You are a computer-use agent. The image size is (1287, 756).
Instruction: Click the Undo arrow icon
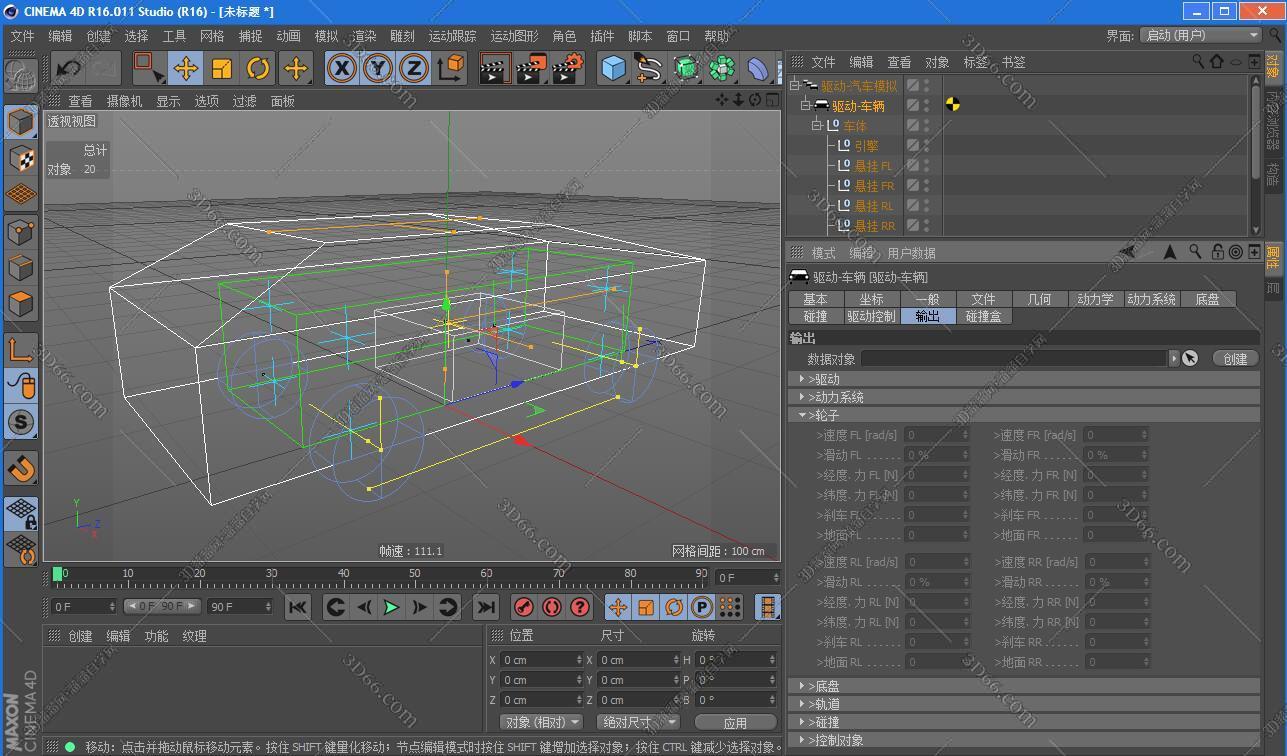tap(68, 68)
